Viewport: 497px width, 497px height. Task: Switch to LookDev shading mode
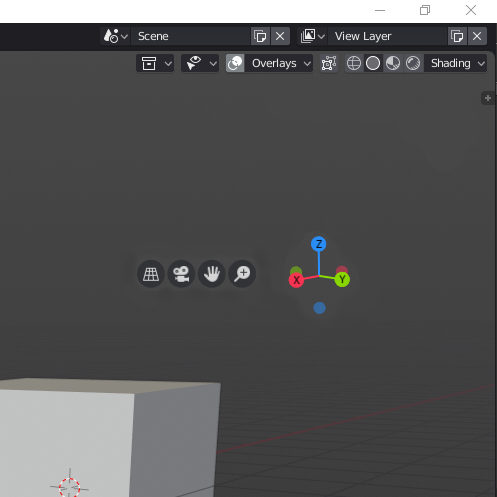[x=393, y=63]
